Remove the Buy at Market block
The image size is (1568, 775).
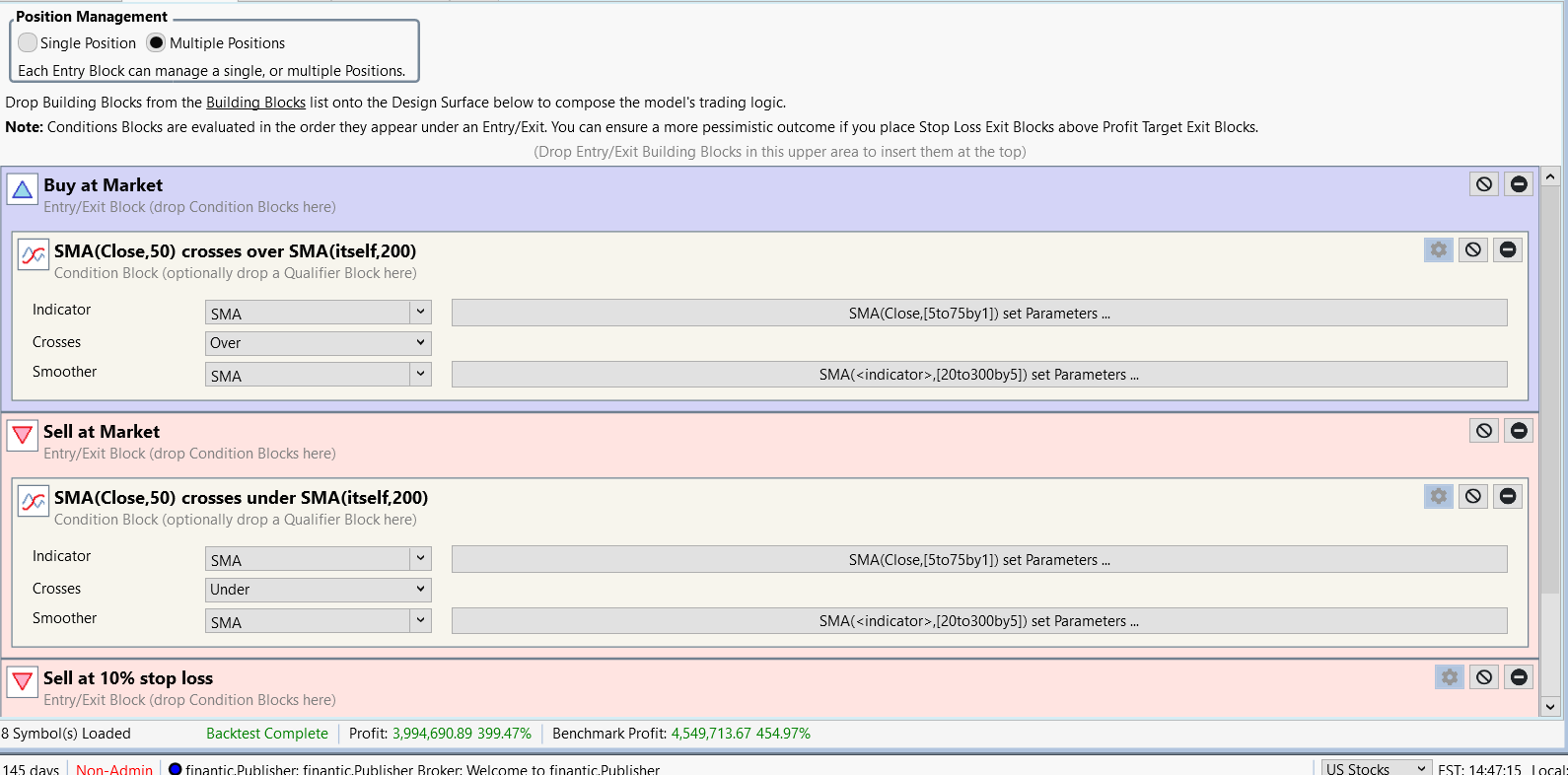click(x=1519, y=184)
